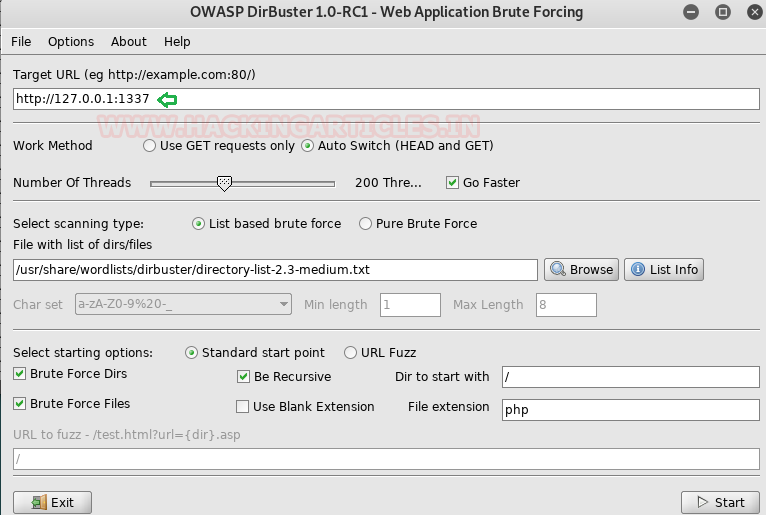Open the Options menu
Viewport: 766px width, 515px height.
71,42
